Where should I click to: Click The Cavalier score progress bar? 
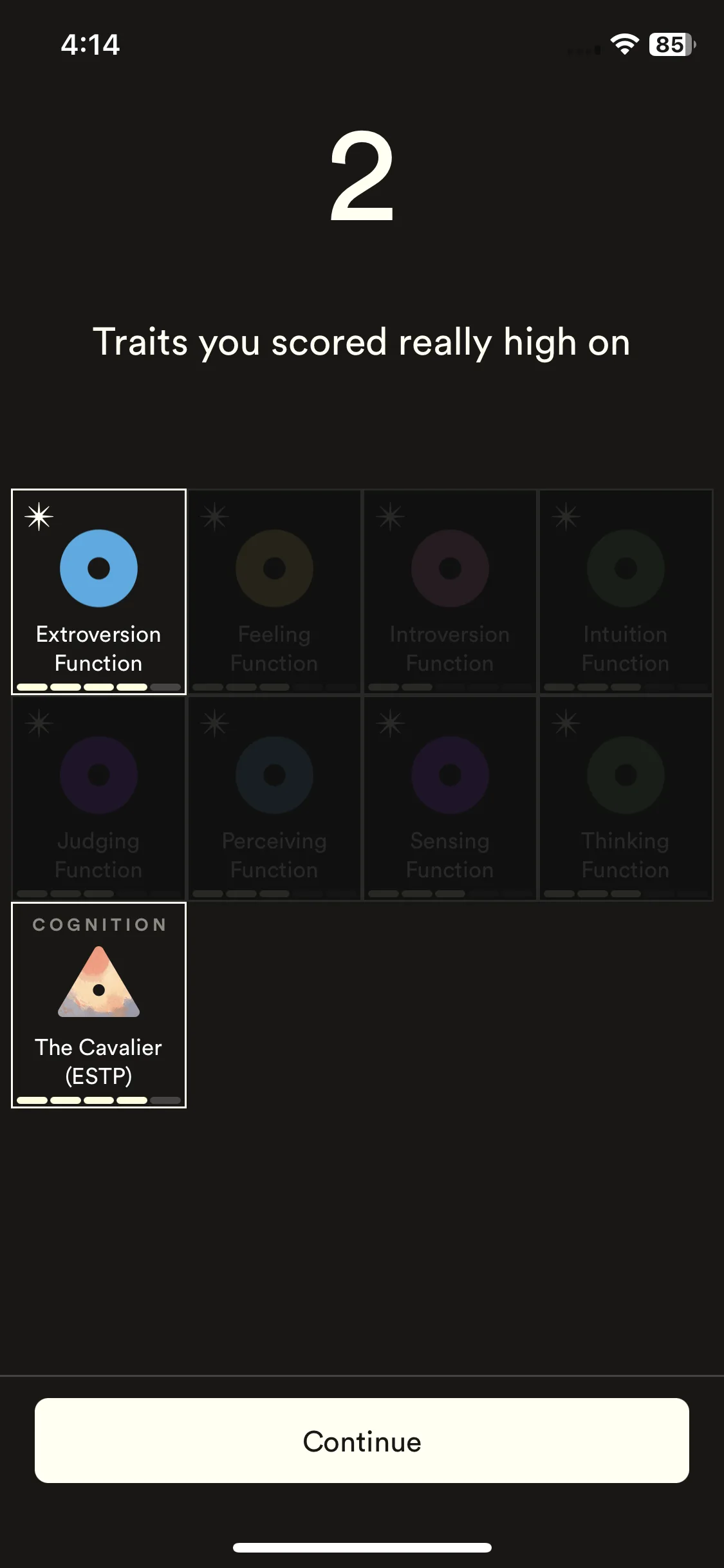[x=98, y=1100]
